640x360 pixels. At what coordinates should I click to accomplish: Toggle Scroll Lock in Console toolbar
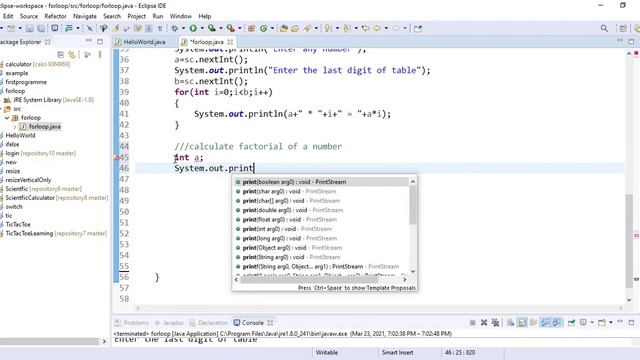pyautogui.click(x=522, y=322)
